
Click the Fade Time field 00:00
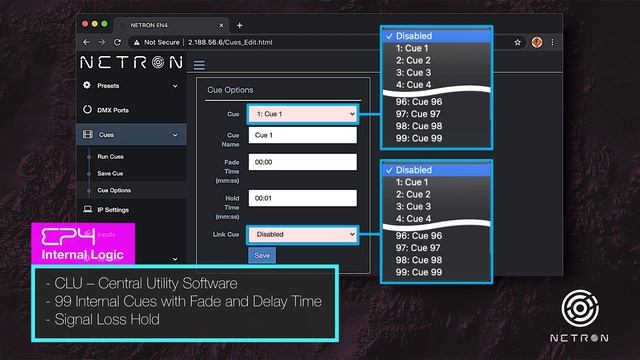[303, 162]
